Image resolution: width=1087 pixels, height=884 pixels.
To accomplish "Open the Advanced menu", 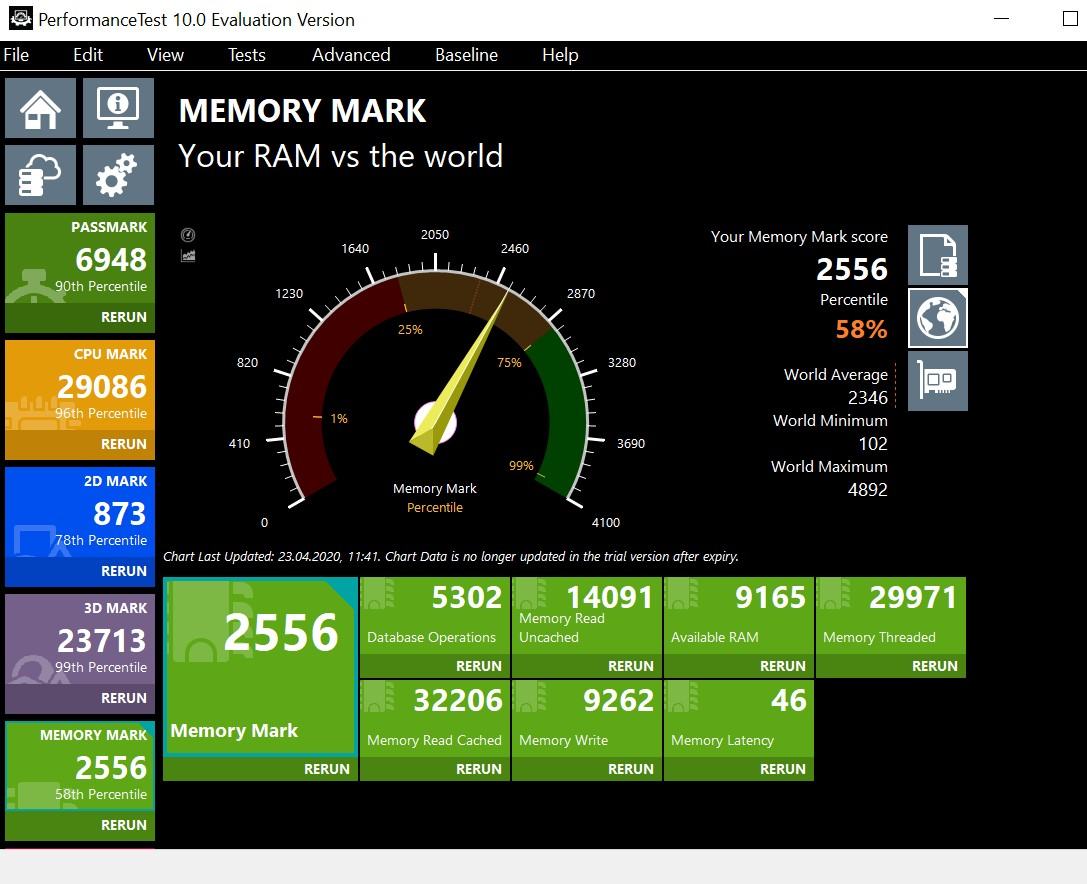I will [x=351, y=55].
